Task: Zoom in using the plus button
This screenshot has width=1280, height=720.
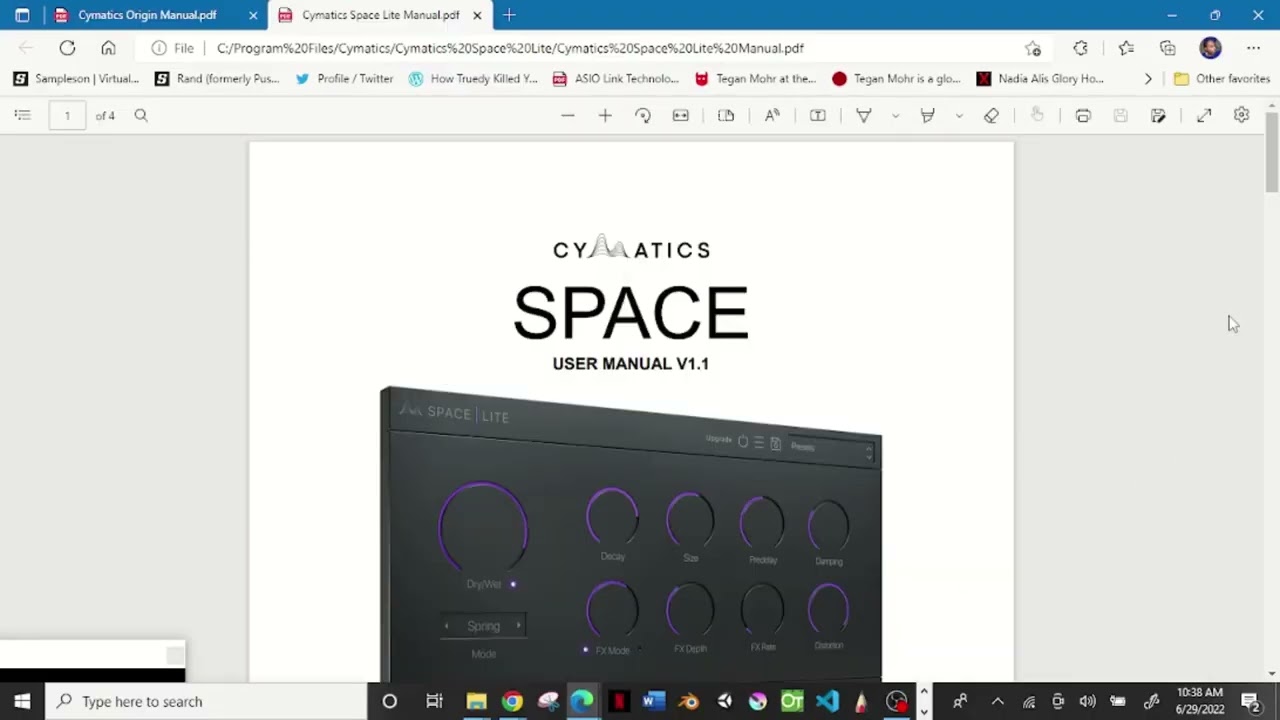Action: pos(605,116)
